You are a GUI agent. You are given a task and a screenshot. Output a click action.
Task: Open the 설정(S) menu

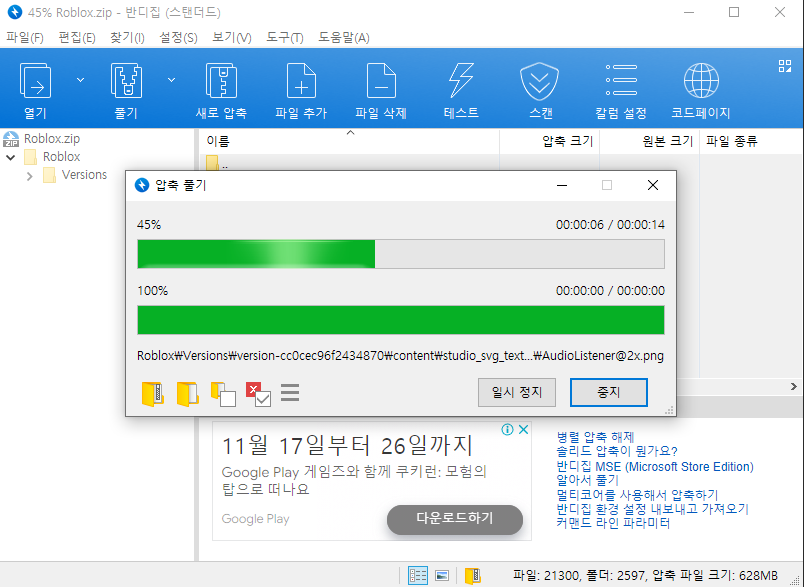pos(178,37)
